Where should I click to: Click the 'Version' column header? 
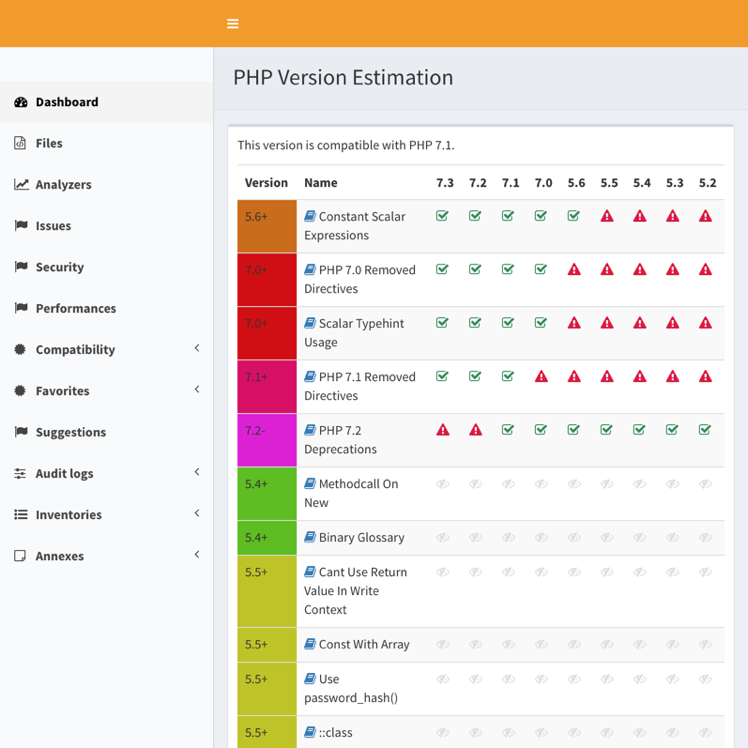point(266,183)
